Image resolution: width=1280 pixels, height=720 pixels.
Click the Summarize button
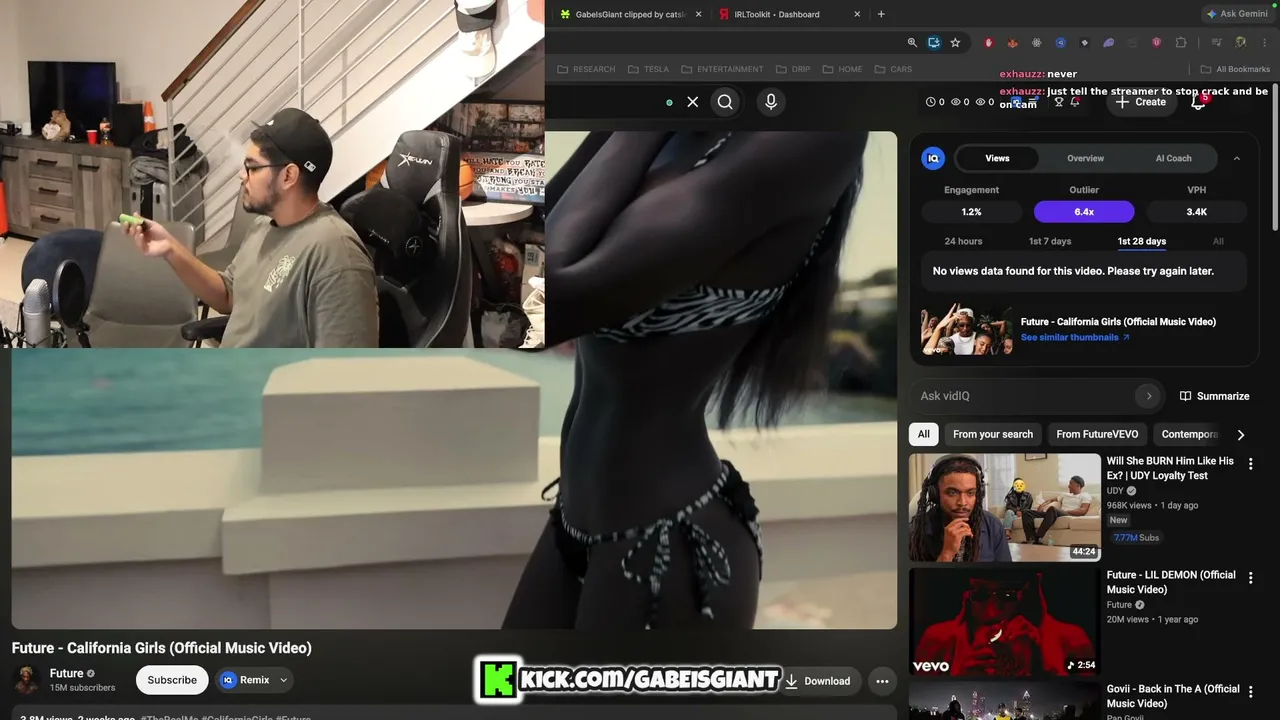point(1214,396)
